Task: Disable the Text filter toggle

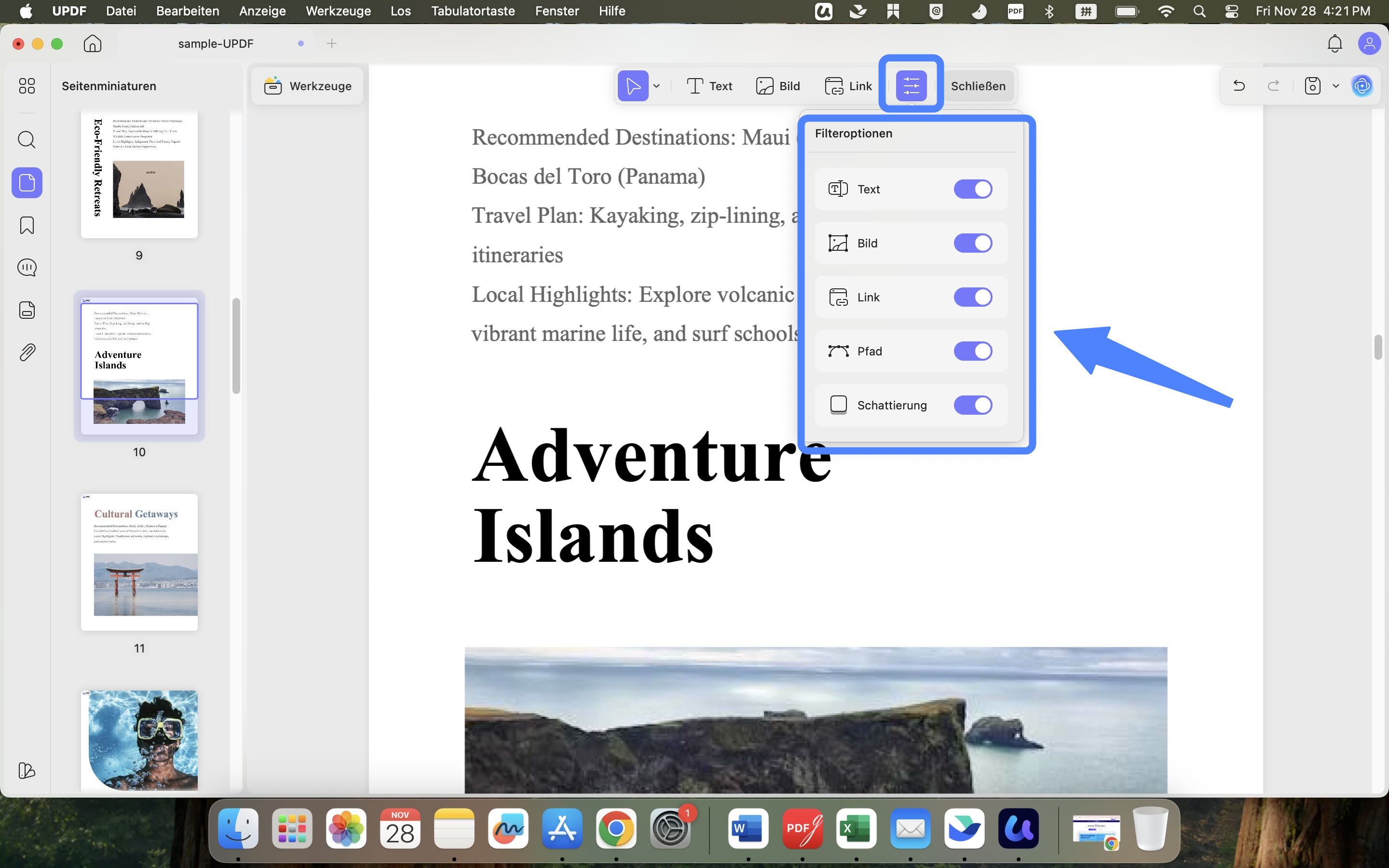Action: click(973, 189)
